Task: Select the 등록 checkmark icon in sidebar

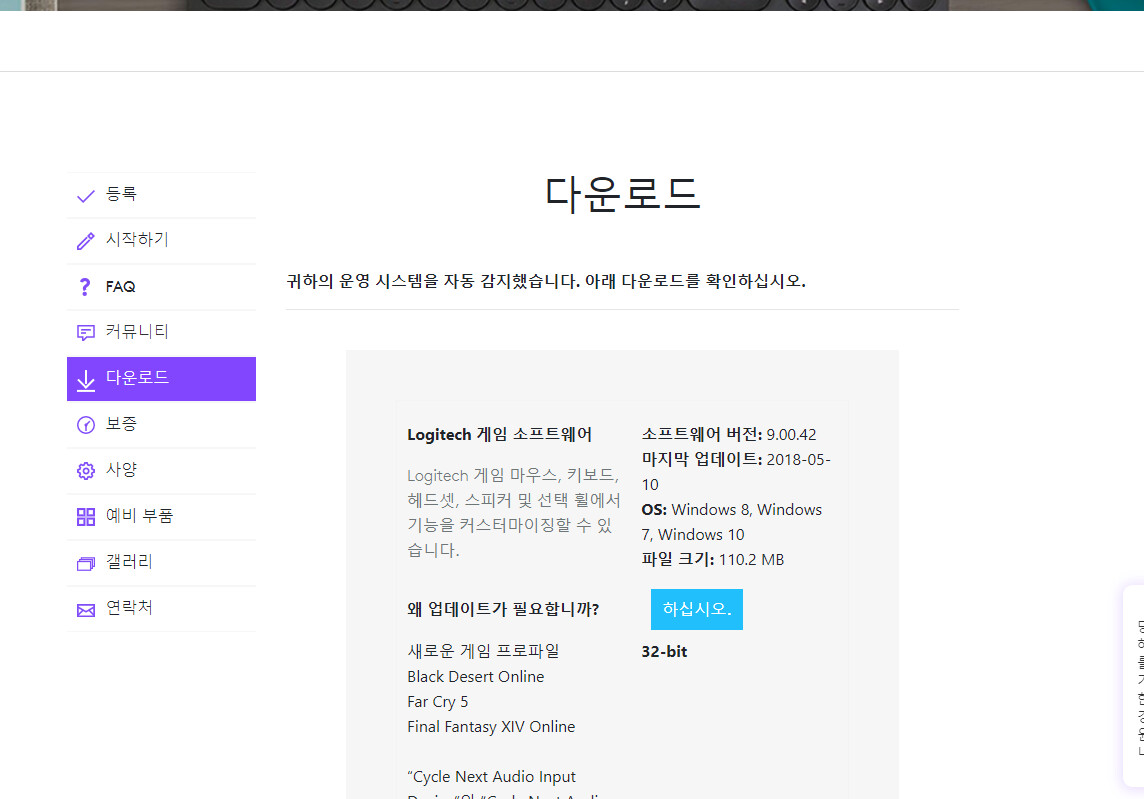Action: click(x=85, y=195)
